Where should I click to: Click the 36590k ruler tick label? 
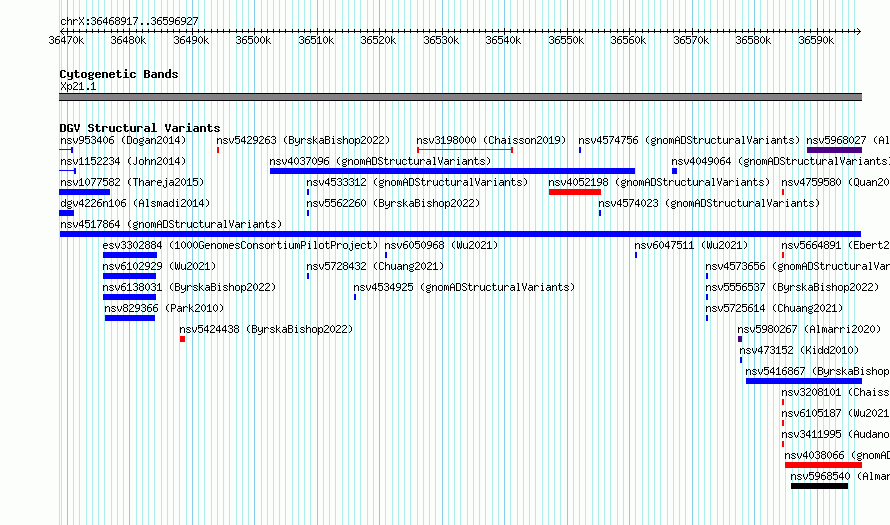[x=816, y=40]
